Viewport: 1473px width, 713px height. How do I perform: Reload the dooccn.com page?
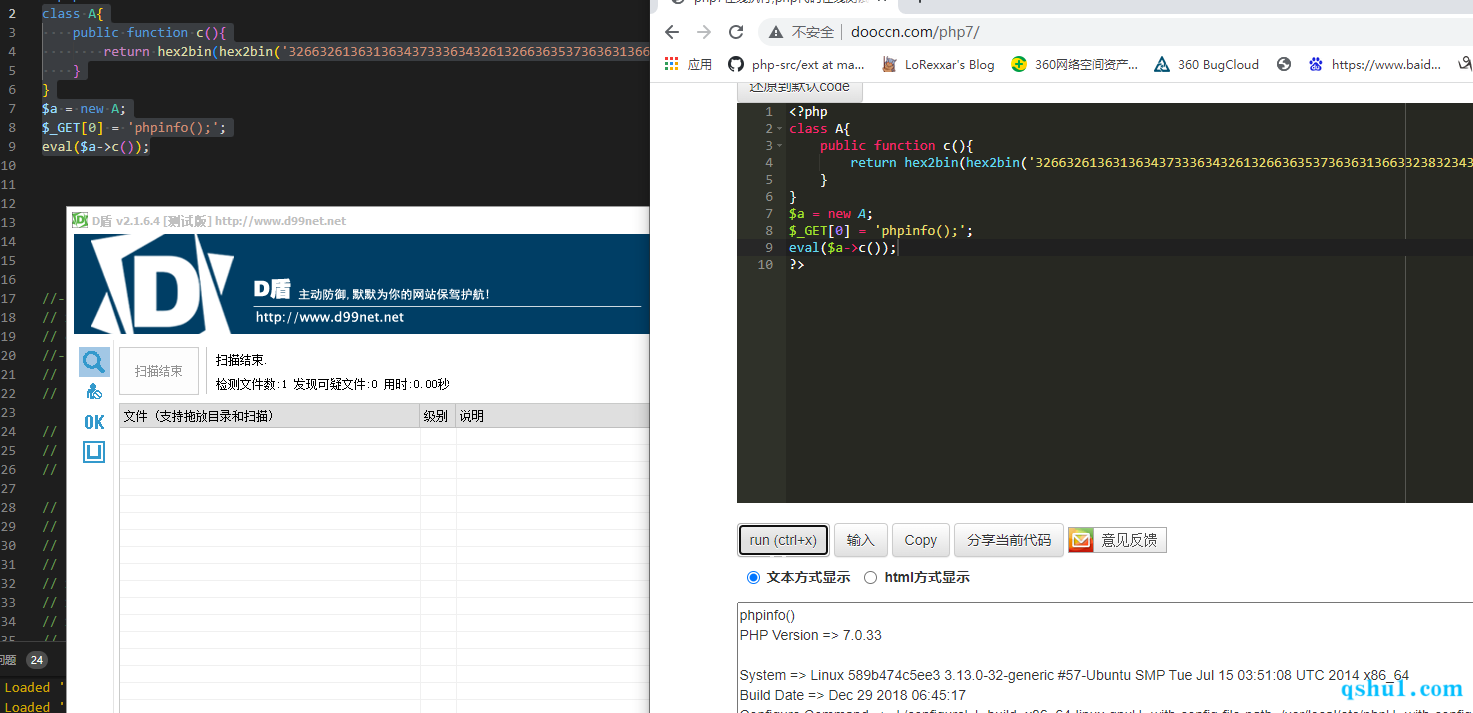click(x=738, y=32)
